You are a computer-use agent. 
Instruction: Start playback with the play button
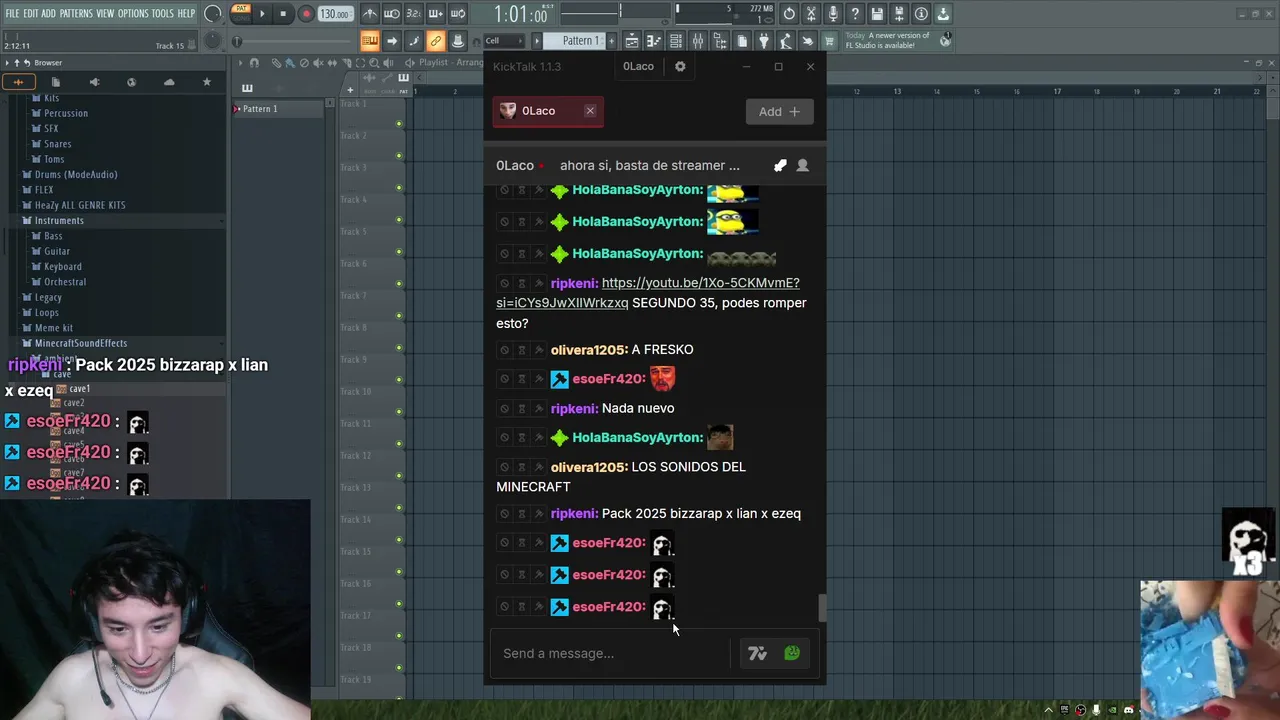pos(262,14)
